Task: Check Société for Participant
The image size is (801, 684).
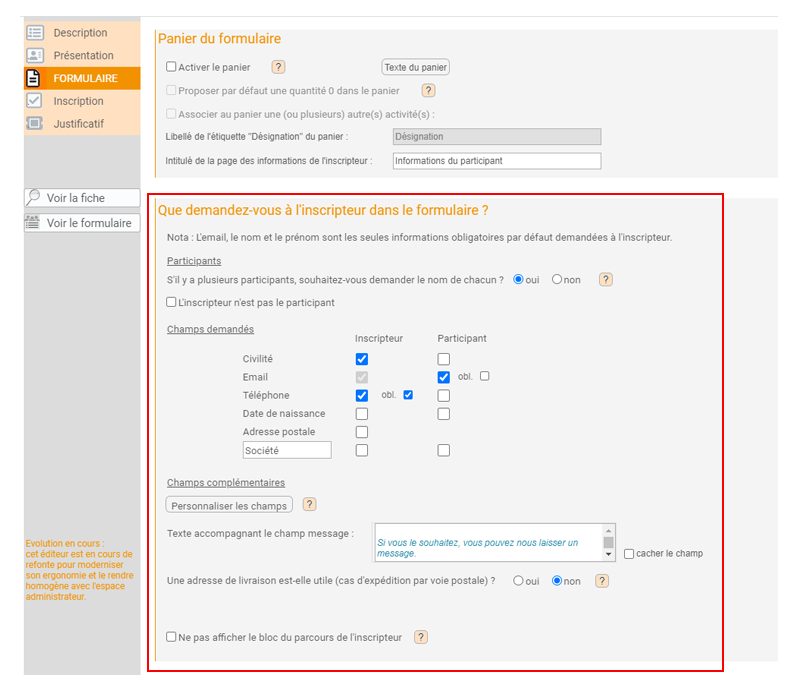Action: pos(443,451)
